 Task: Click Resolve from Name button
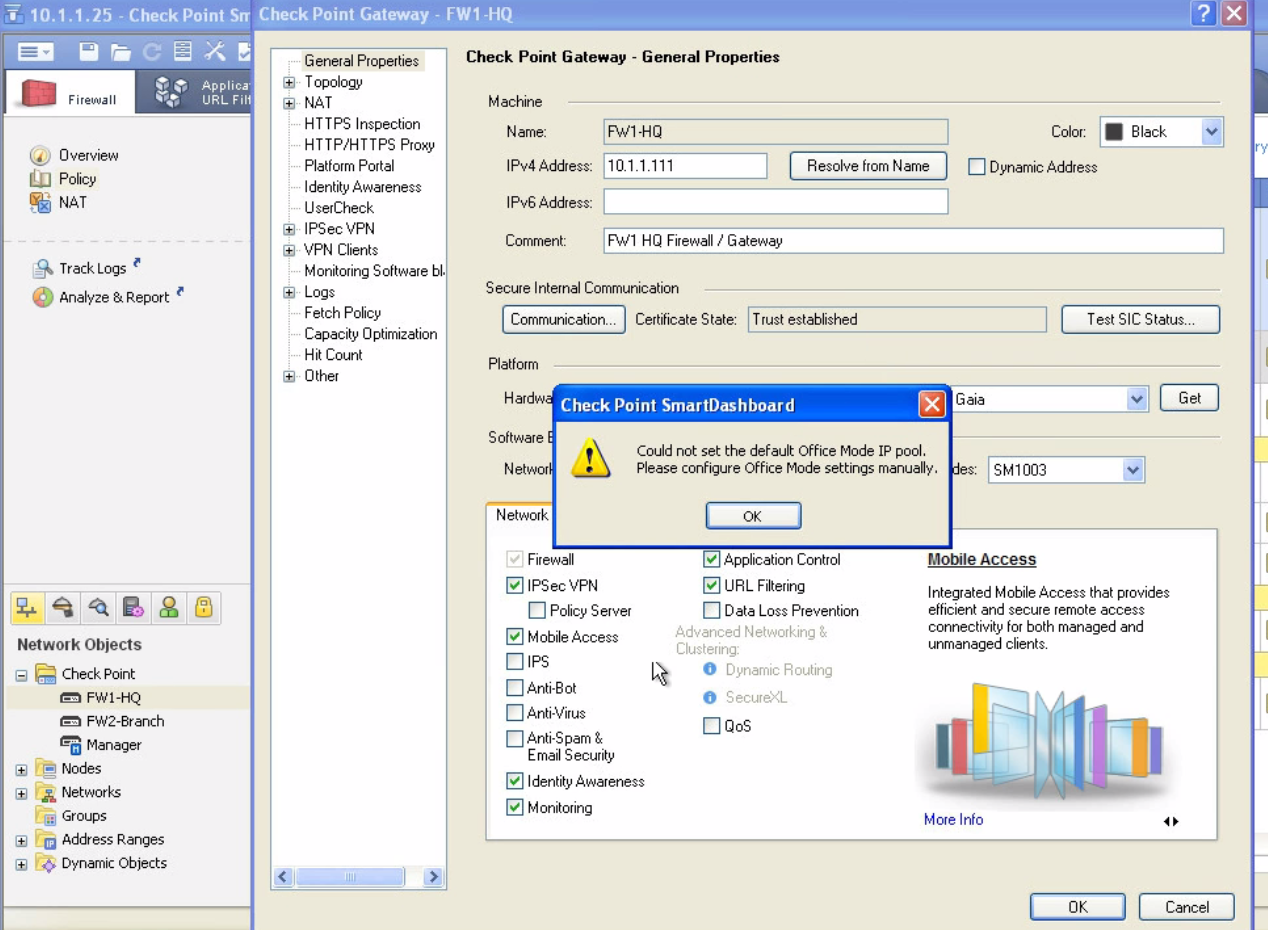(868, 166)
